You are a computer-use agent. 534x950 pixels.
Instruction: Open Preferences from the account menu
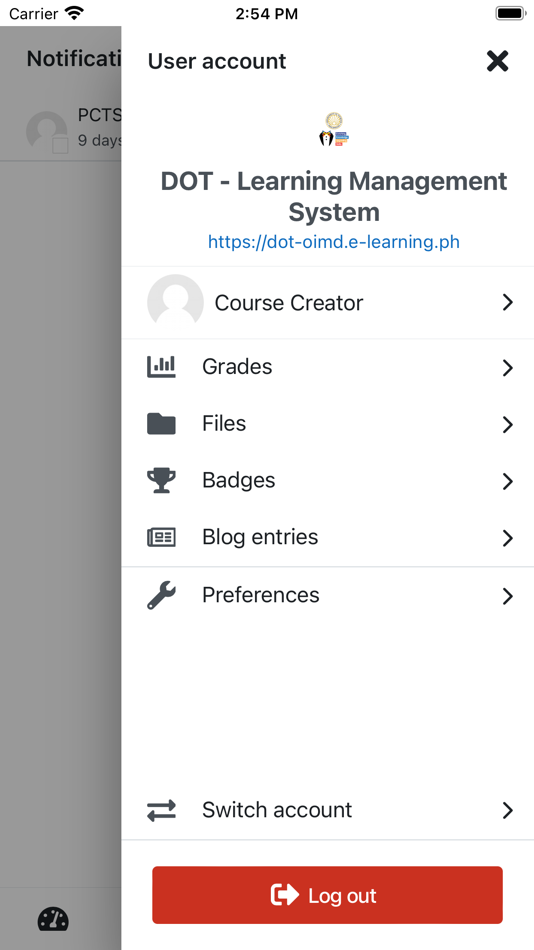coord(328,596)
